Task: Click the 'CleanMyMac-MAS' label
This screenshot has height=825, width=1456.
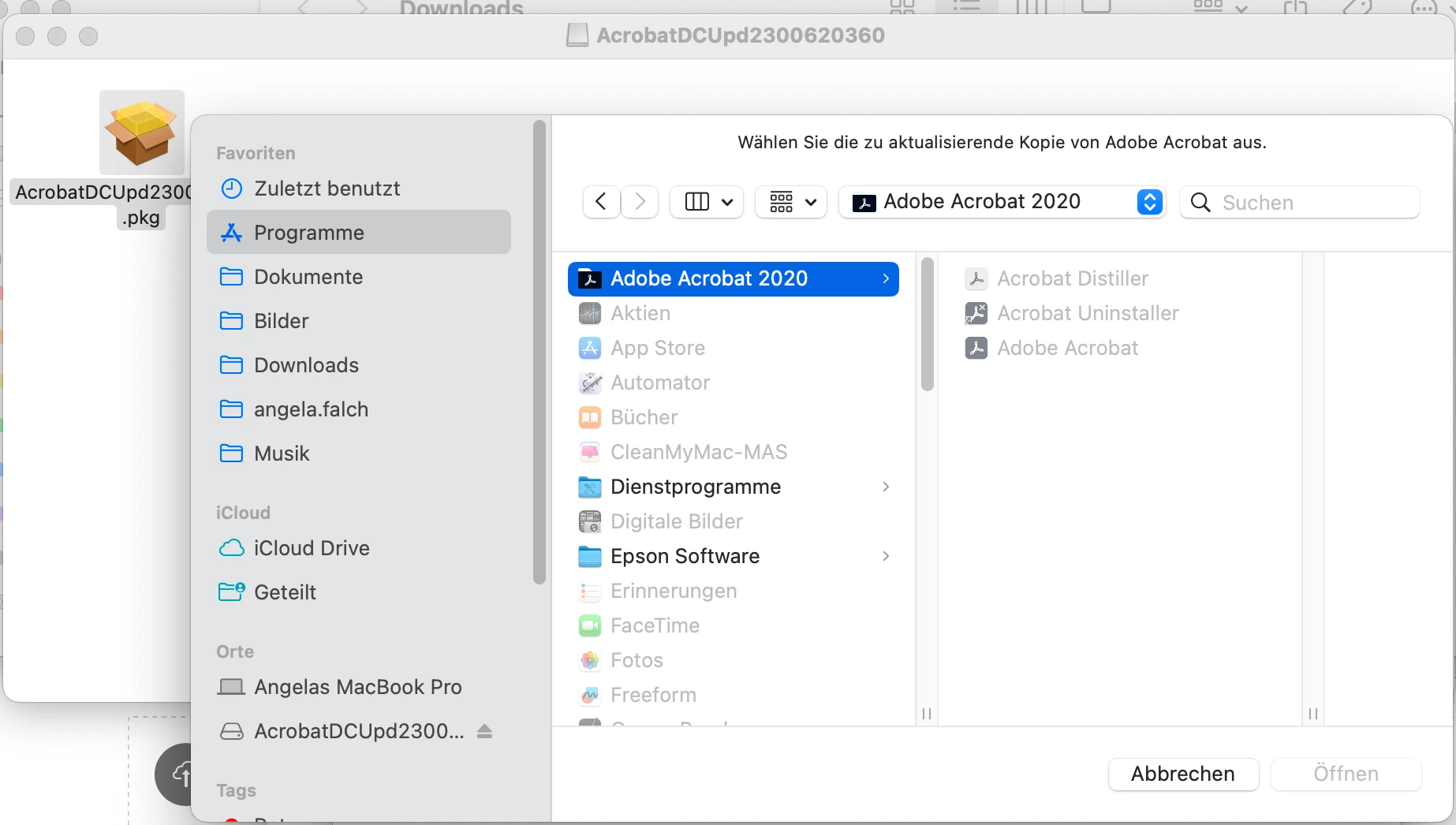Action: click(x=699, y=452)
